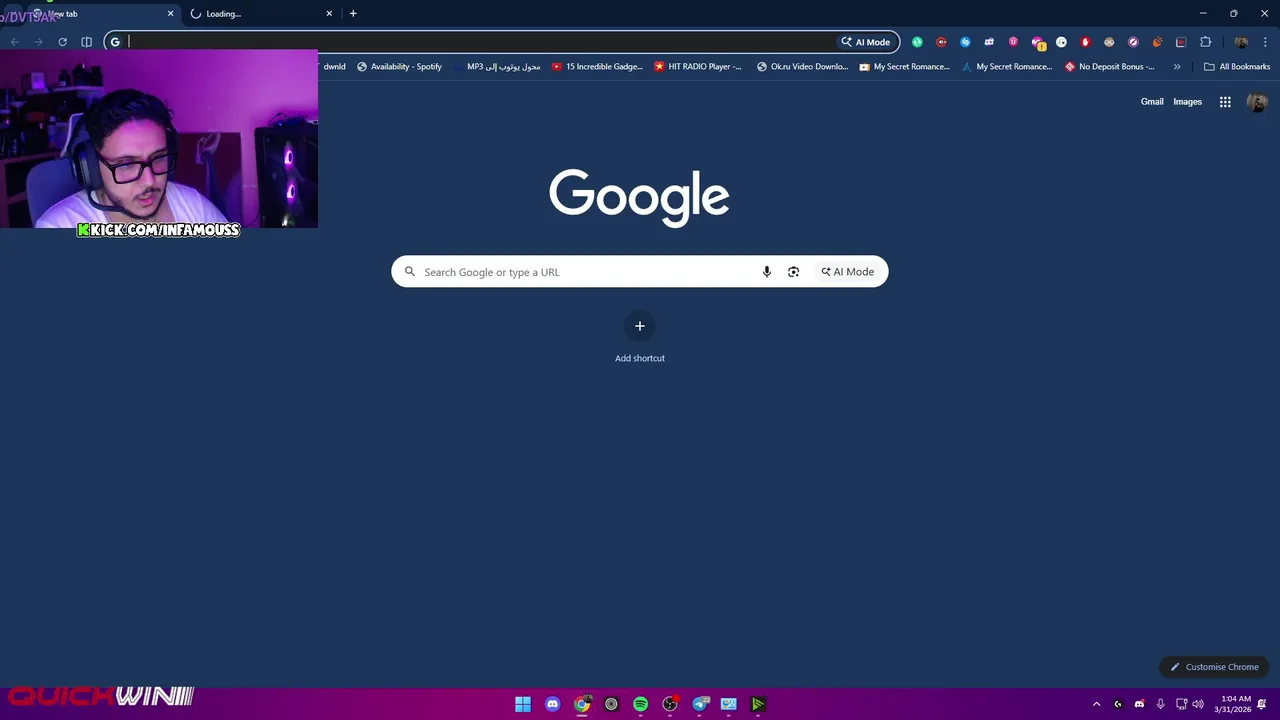
Task: Open the clock showing 1:04 AM
Action: pos(1233,704)
